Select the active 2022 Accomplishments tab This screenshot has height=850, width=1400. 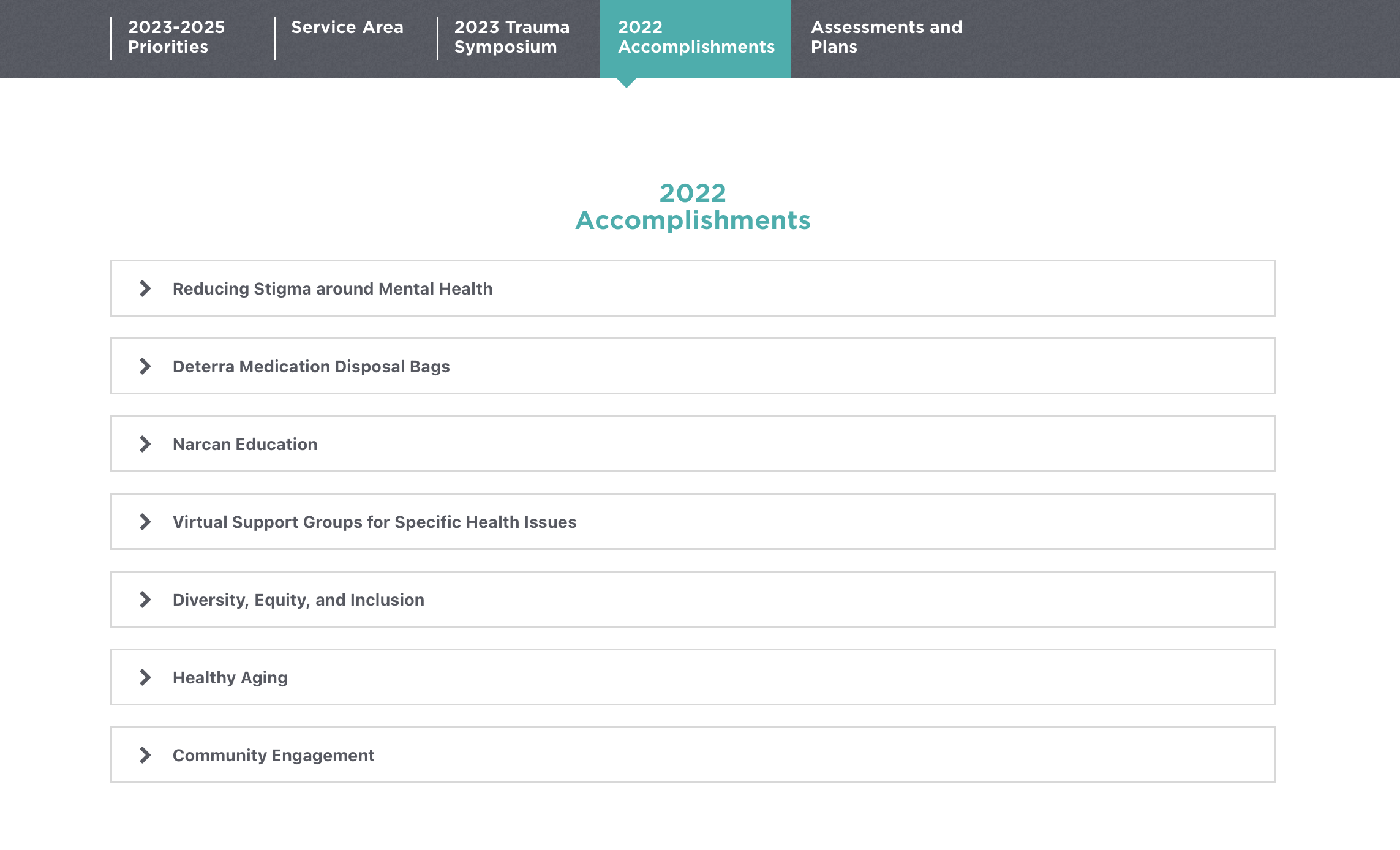[695, 37]
